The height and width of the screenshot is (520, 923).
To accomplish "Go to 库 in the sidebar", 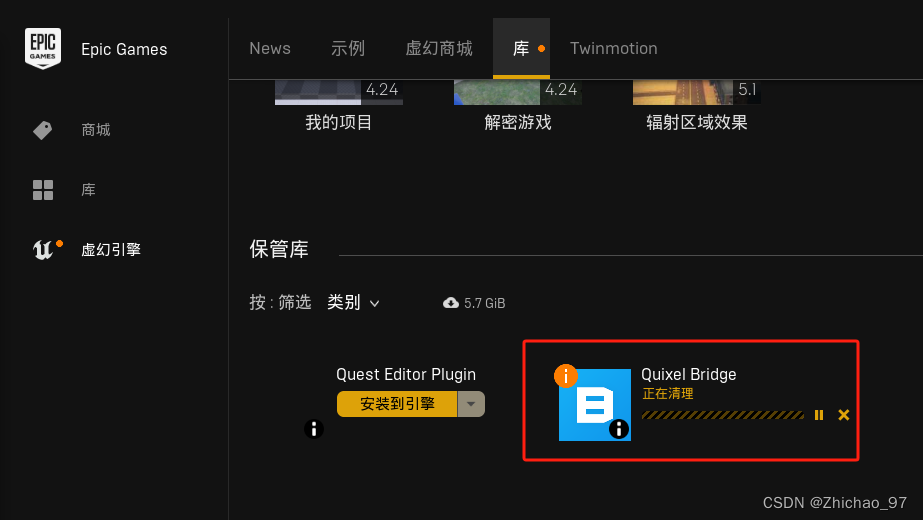I will pos(88,190).
